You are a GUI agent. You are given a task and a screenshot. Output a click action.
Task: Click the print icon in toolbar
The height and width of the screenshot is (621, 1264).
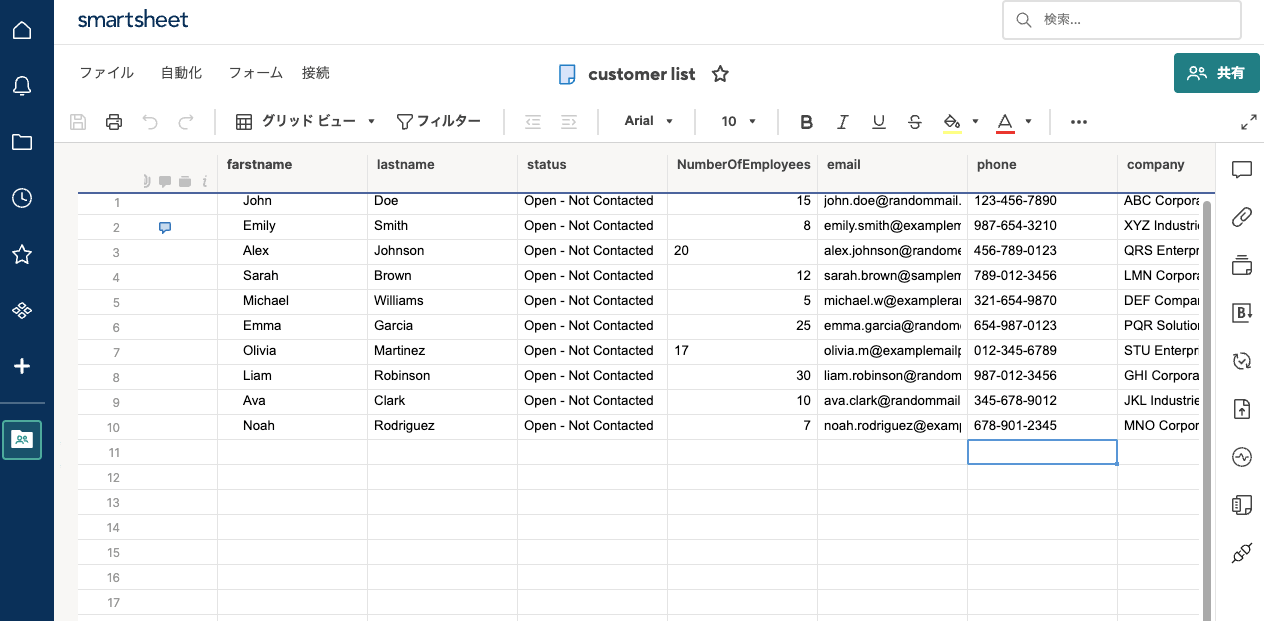tap(114, 122)
